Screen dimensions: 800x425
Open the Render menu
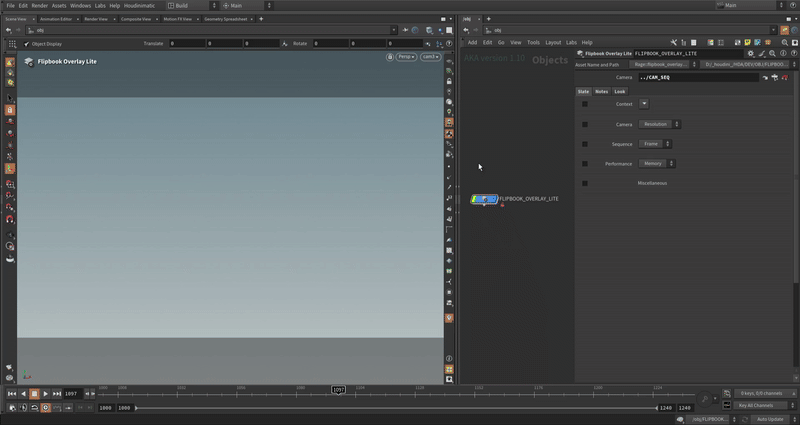coord(39,6)
